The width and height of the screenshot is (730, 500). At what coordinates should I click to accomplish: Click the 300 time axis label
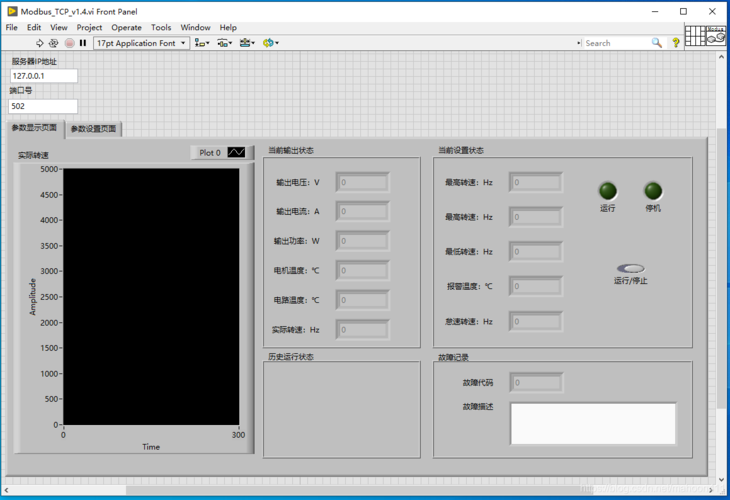[x=238, y=435]
